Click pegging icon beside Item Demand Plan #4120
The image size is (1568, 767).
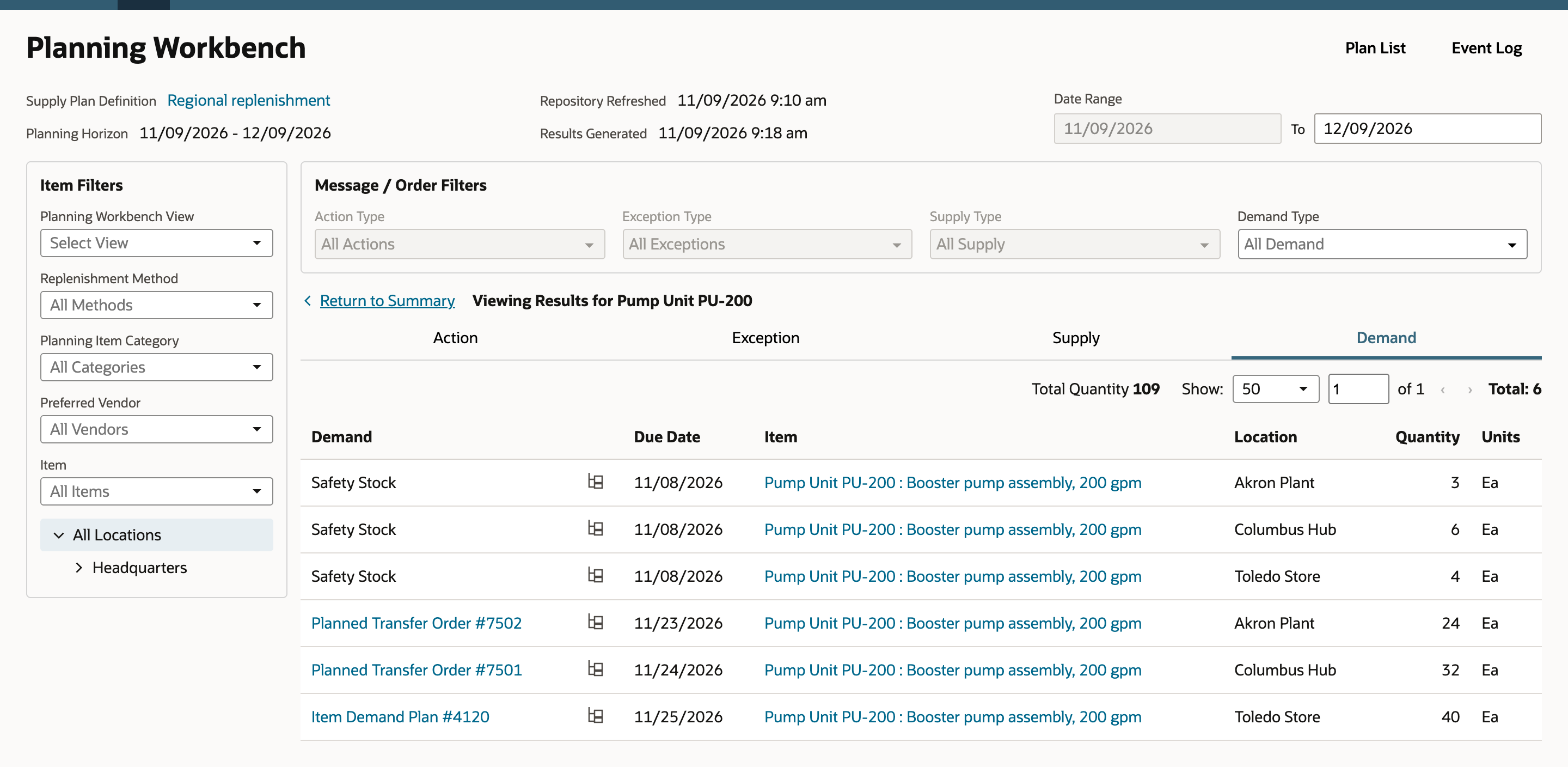coord(595,716)
